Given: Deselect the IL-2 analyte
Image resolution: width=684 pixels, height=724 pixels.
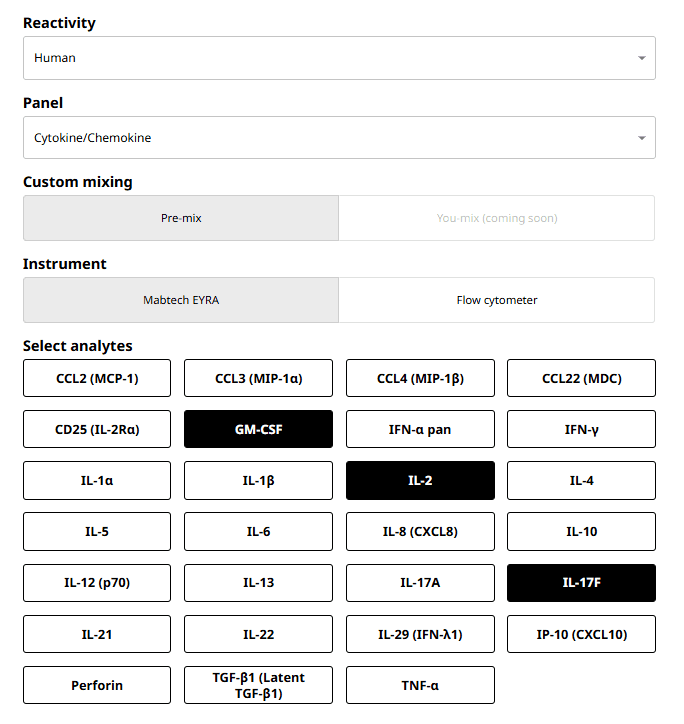Looking at the screenshot, I should pos(420,480).
